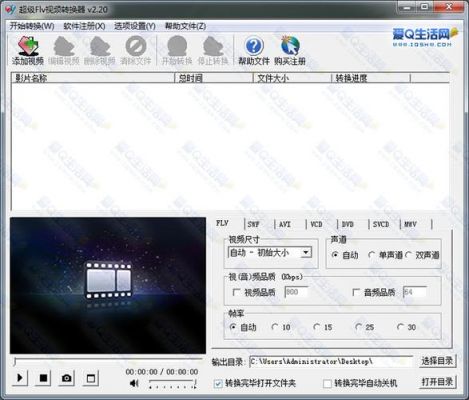Open the 帮助文件(Z) menu
Viewport: 469px width, 400px height.
(x=186, y=26)
